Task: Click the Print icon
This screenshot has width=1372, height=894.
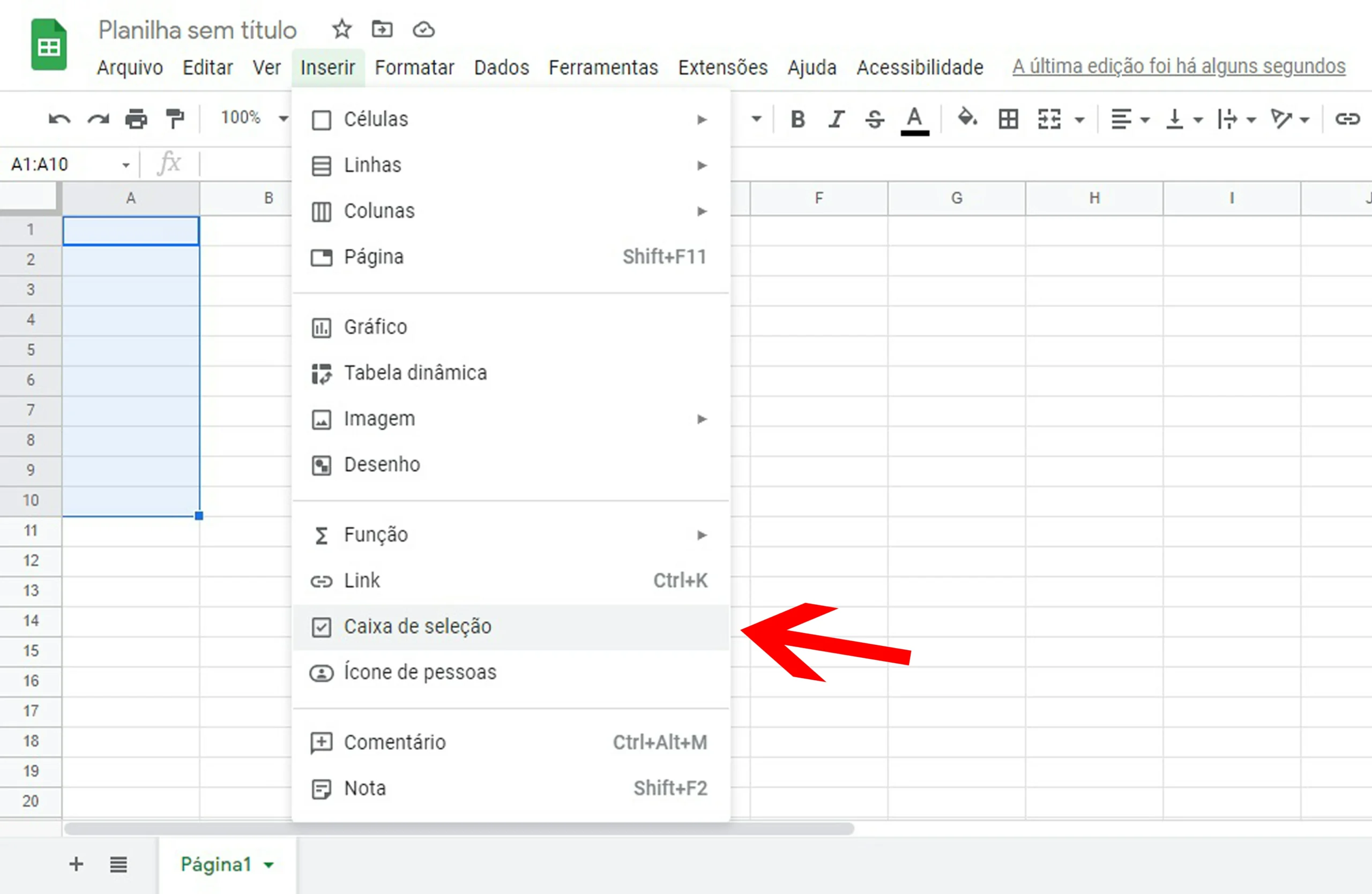Action: [136, 119]
